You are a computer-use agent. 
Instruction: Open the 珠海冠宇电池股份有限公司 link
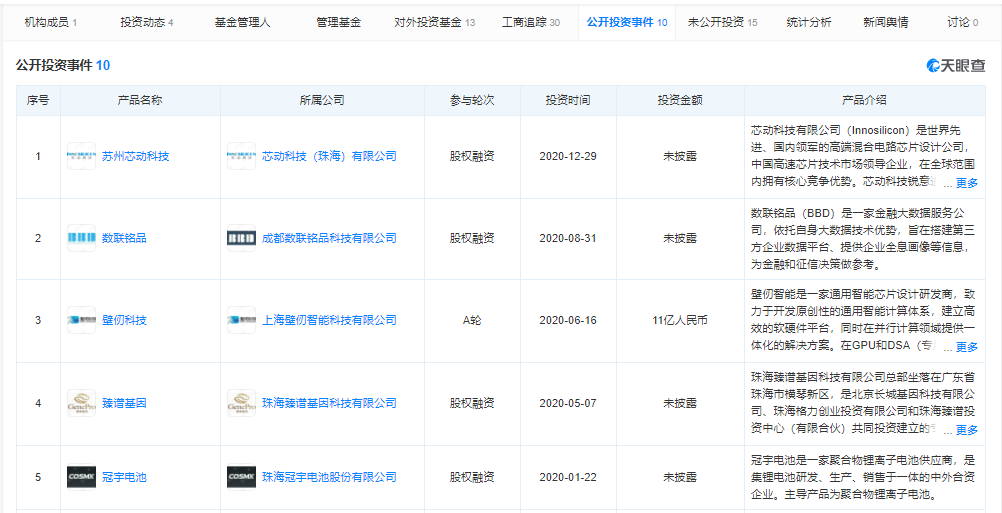(330, 477)
